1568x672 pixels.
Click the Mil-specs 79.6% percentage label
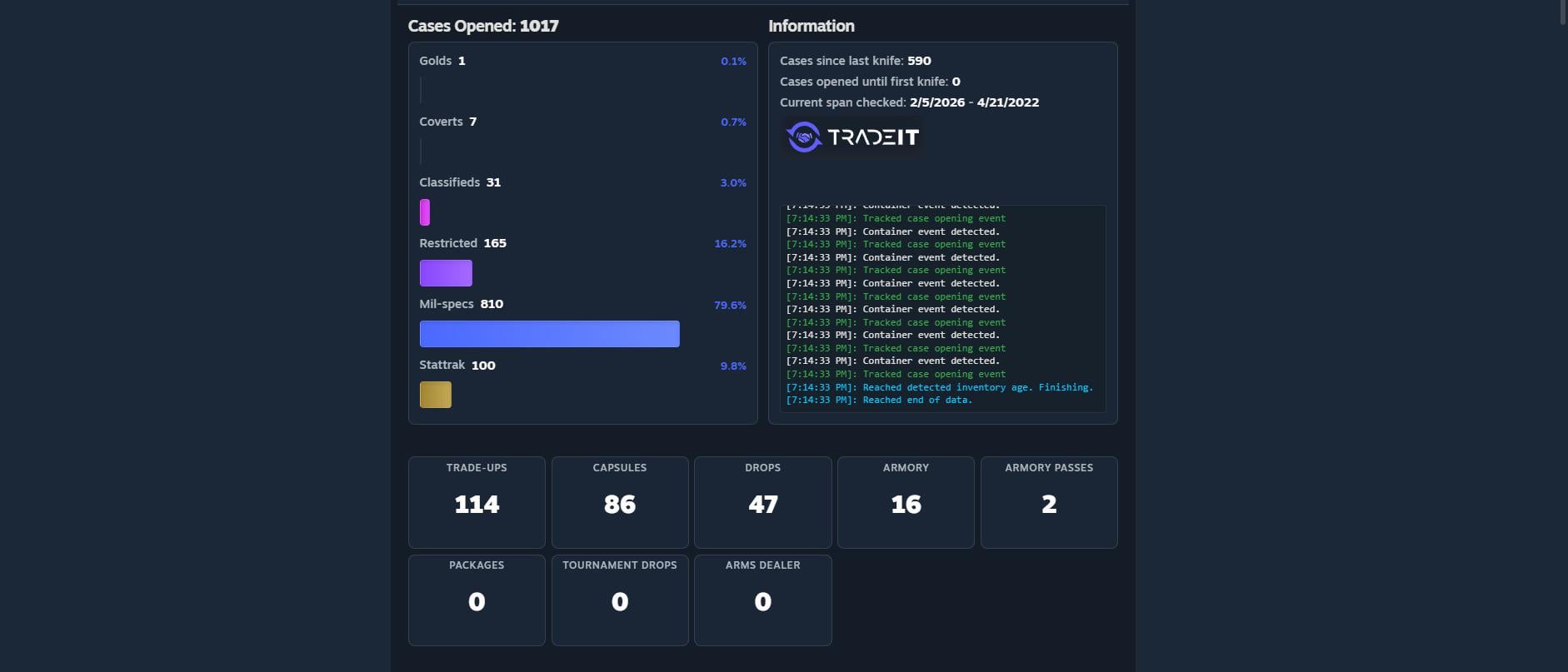click(730, 306)
